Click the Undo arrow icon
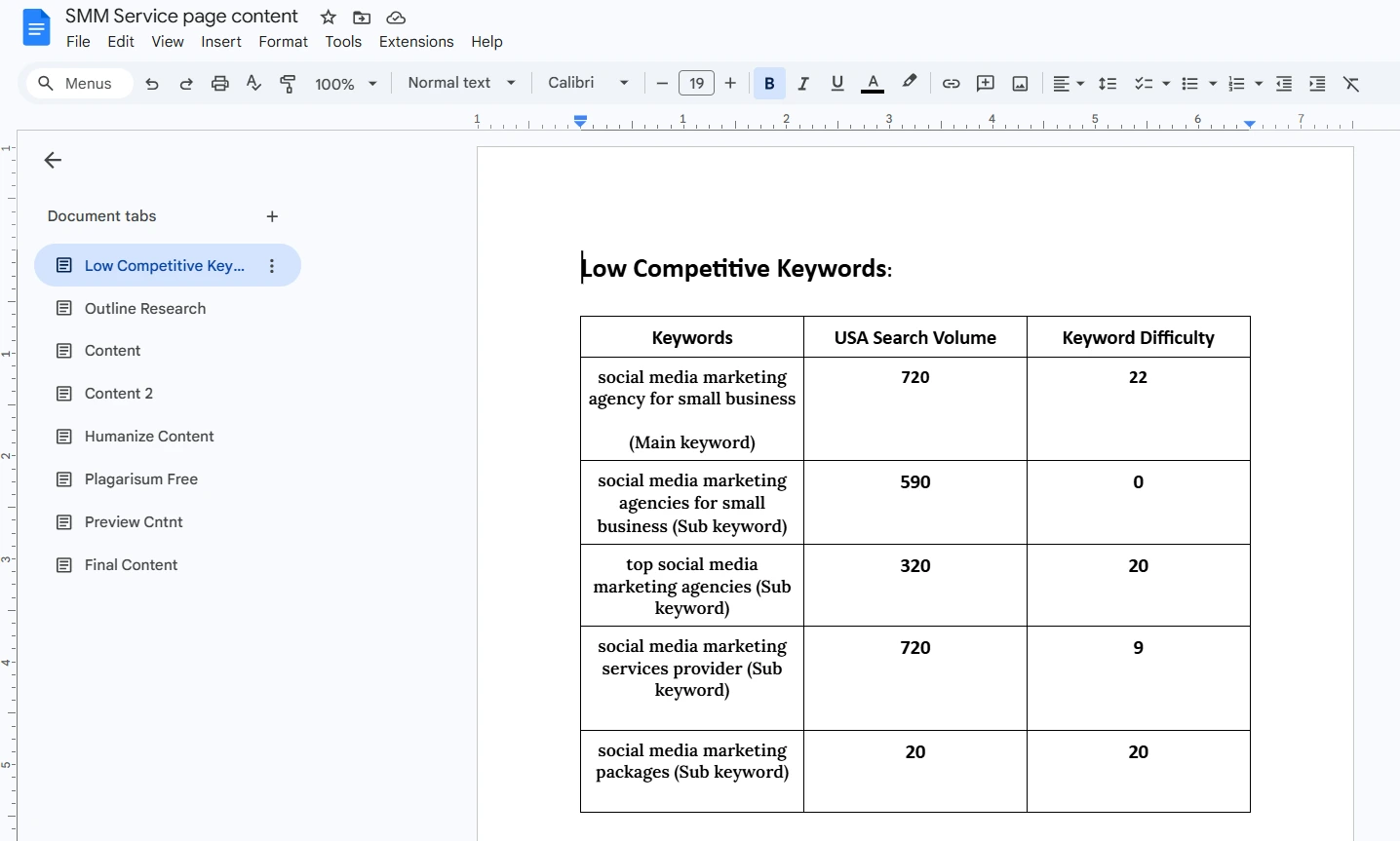This screenshot has height=841, width=1400. [152, 84]
